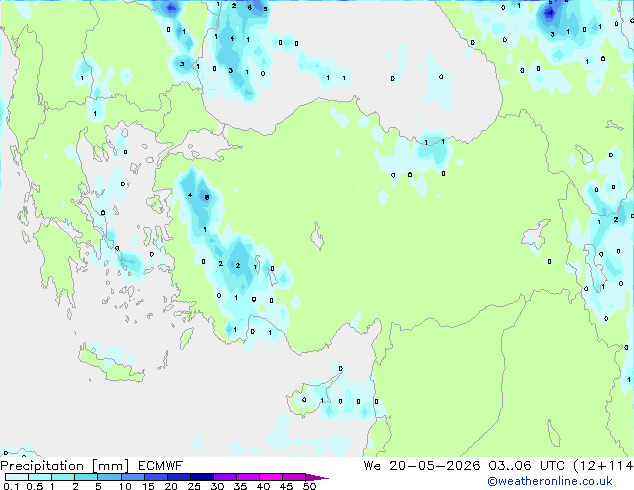The height and width of the screenshot is (490, 634).
Task: Select the 5–10 mm legend swatch
Action: [109, 477]
